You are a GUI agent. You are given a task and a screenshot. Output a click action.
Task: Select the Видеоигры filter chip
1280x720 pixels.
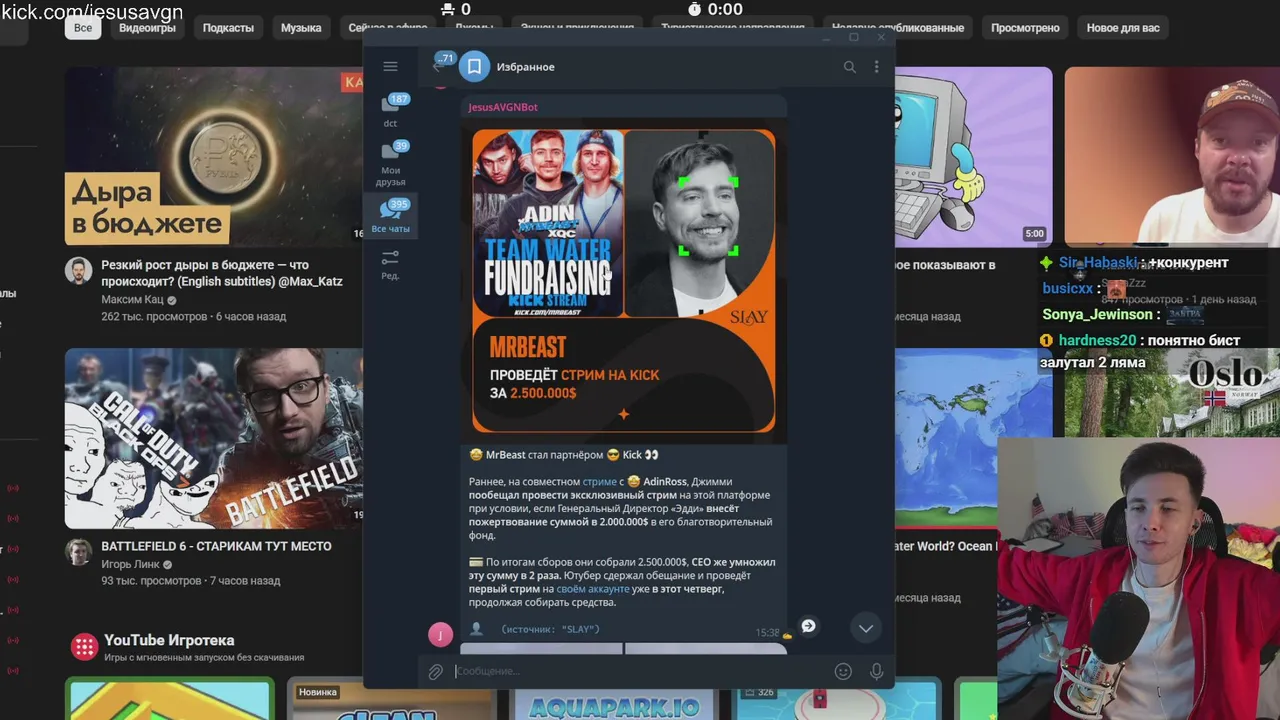[147, 28]
